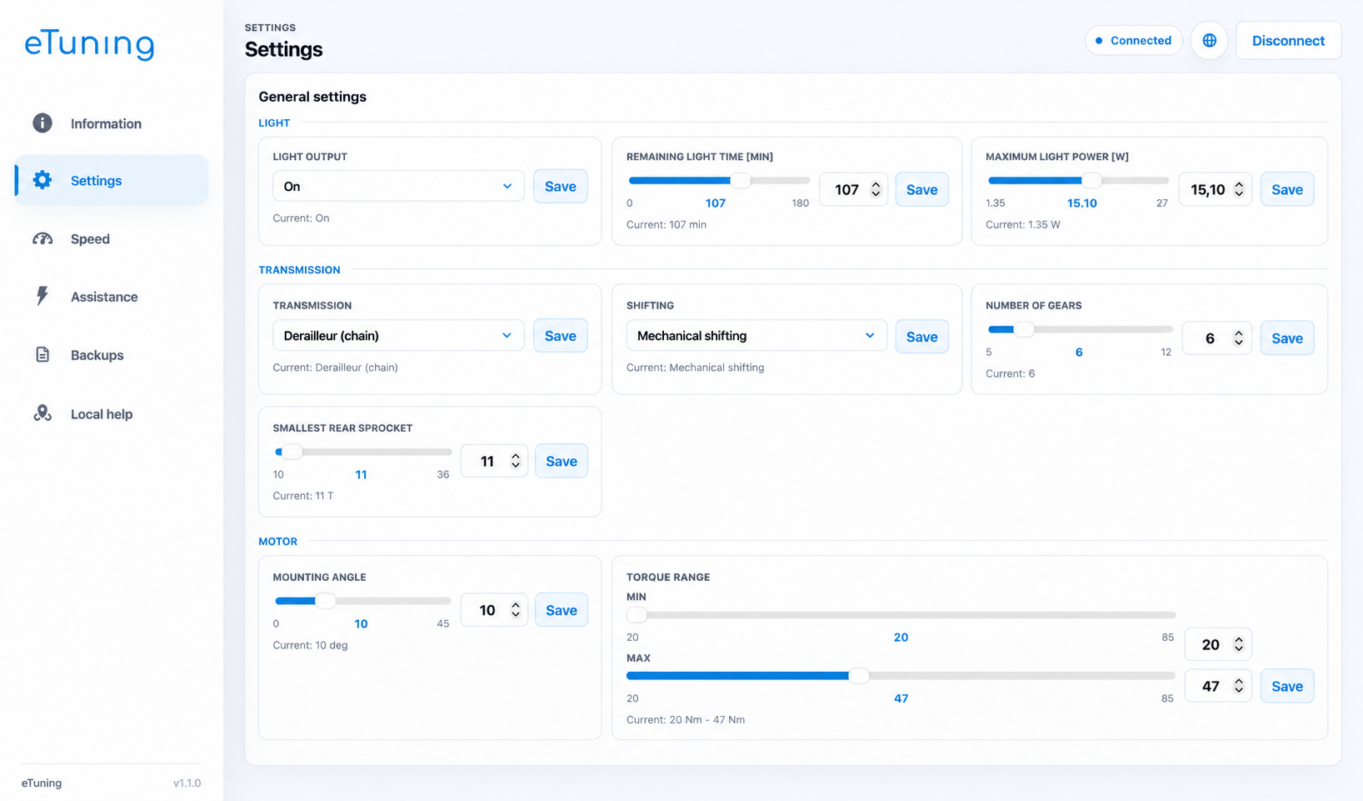Save the Remaining Light Time value

pyautogui.click(x=922, y=189)
